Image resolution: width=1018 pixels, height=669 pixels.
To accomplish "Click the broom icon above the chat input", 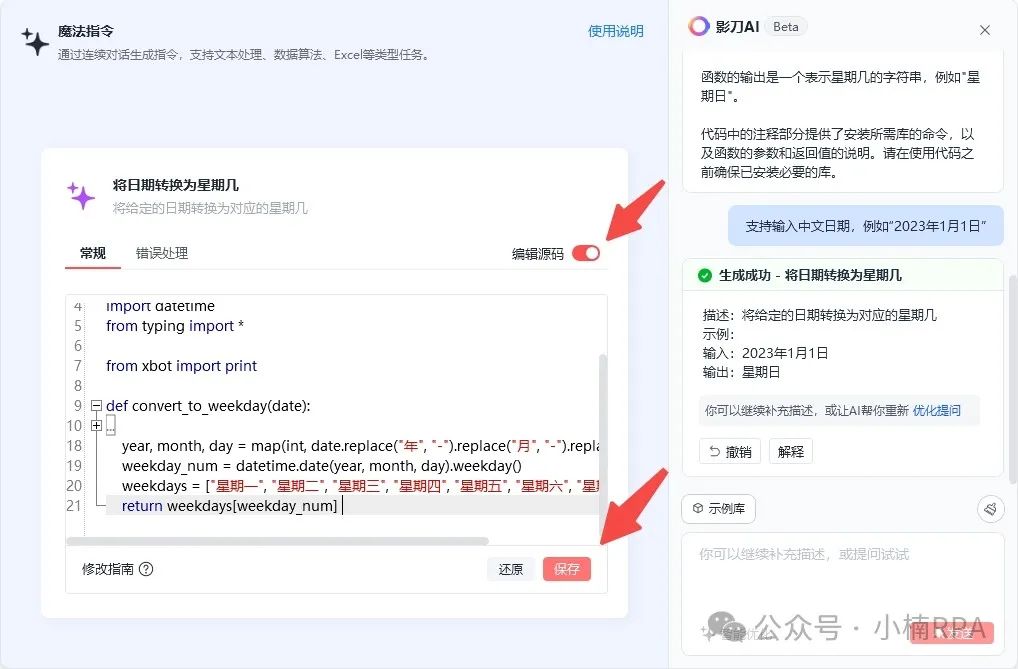I will (x=990, y=508).
